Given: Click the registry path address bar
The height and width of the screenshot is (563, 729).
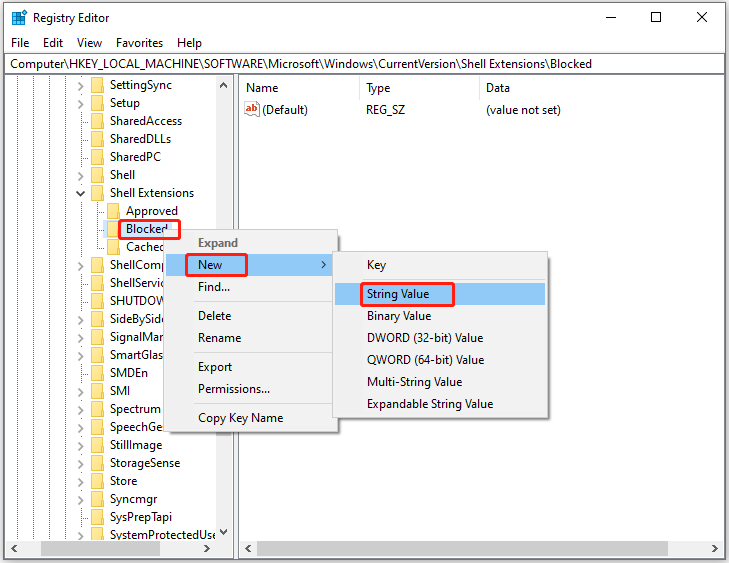Looking at the screenshot, I should [x=364, y=64].
